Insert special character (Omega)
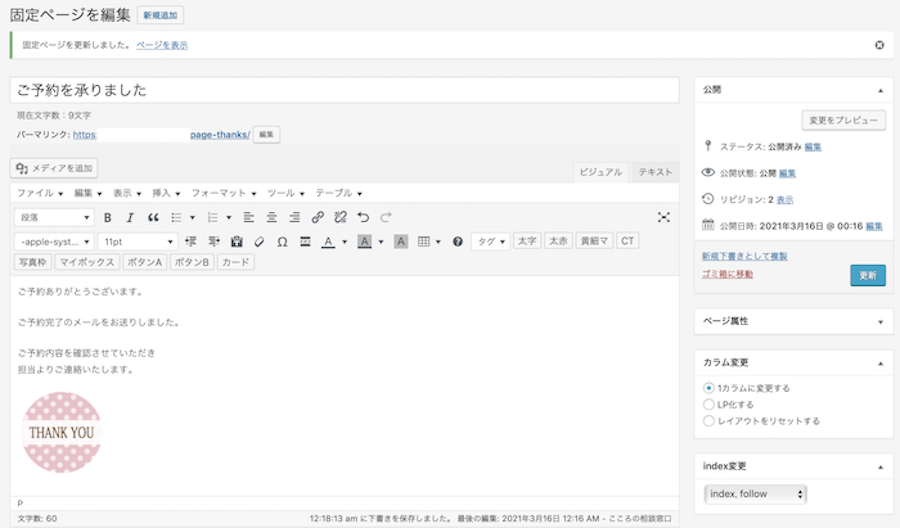This screenshot has width=900, height=528. coord(282,242)
